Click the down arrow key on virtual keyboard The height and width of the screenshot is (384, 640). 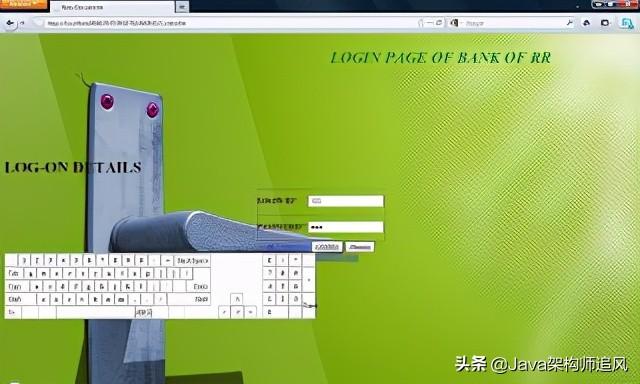point(237,313)
